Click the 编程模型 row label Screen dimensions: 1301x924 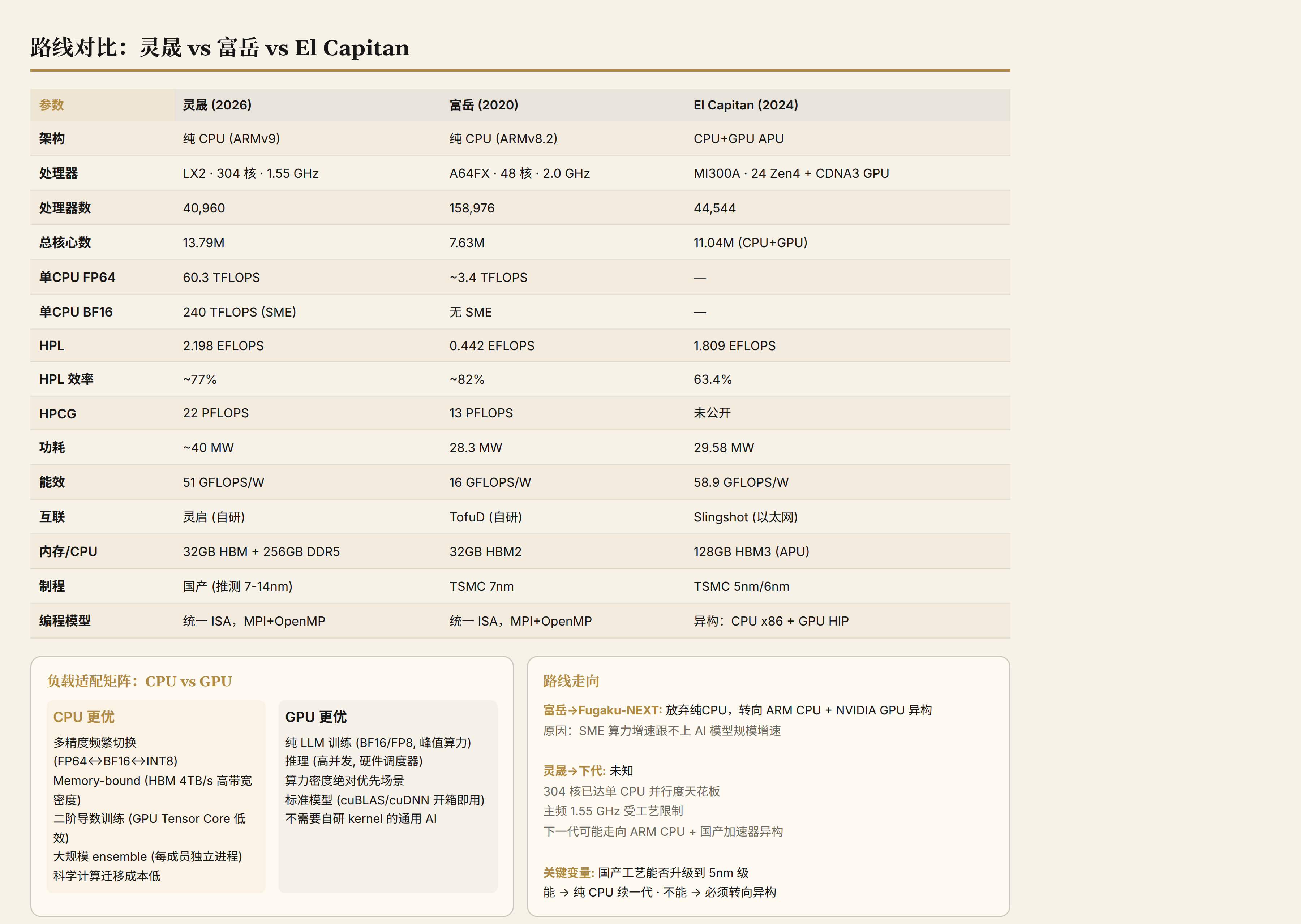pos(65,621)
